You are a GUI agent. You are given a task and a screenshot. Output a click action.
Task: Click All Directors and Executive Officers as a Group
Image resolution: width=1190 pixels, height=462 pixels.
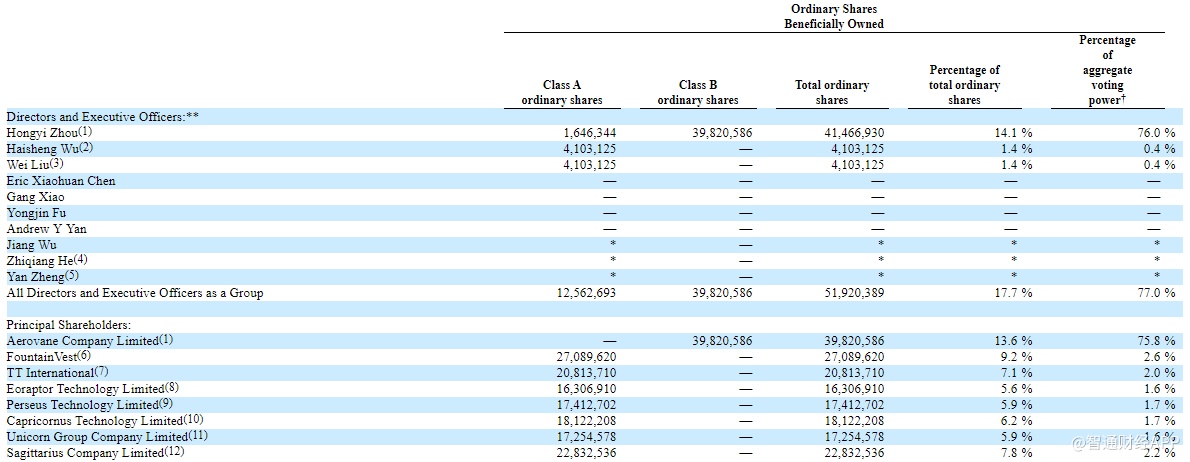135,293
